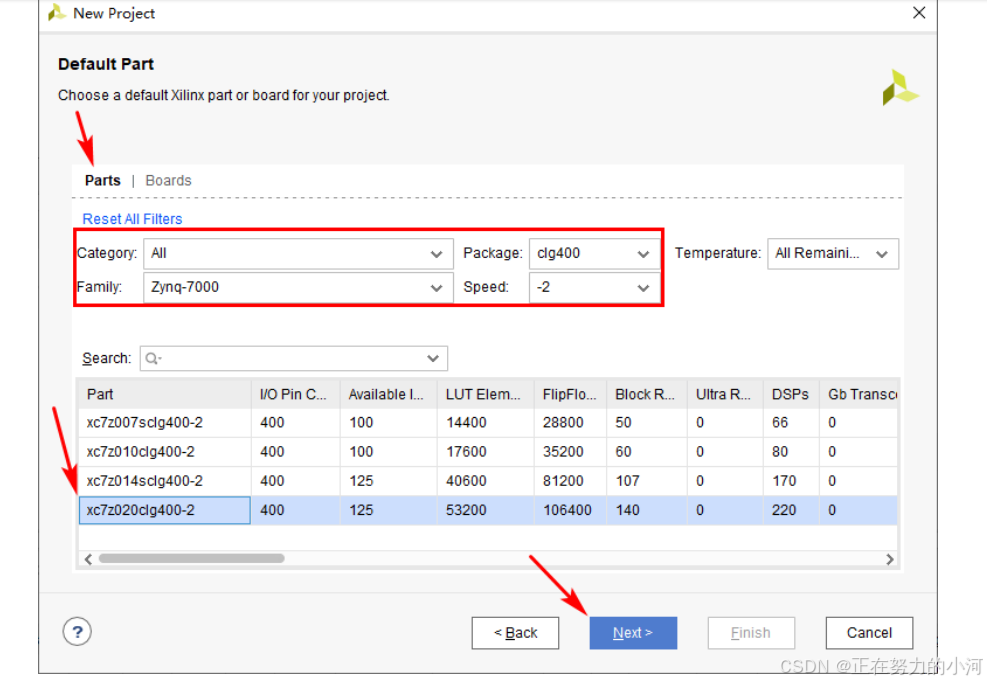Sort by DSPs column header
987x684 pixels.
pyautogui.click(x=791, y=394)
